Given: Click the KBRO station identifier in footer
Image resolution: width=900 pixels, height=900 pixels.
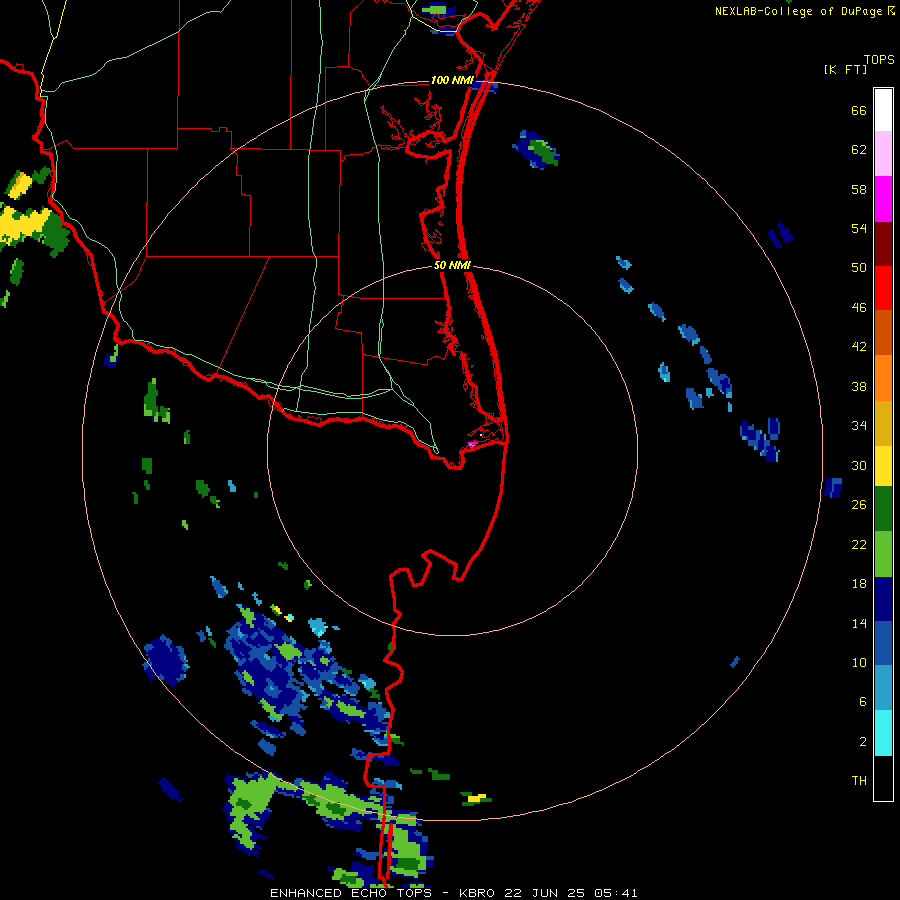Looking at the screenshot, I should [477, 893].
